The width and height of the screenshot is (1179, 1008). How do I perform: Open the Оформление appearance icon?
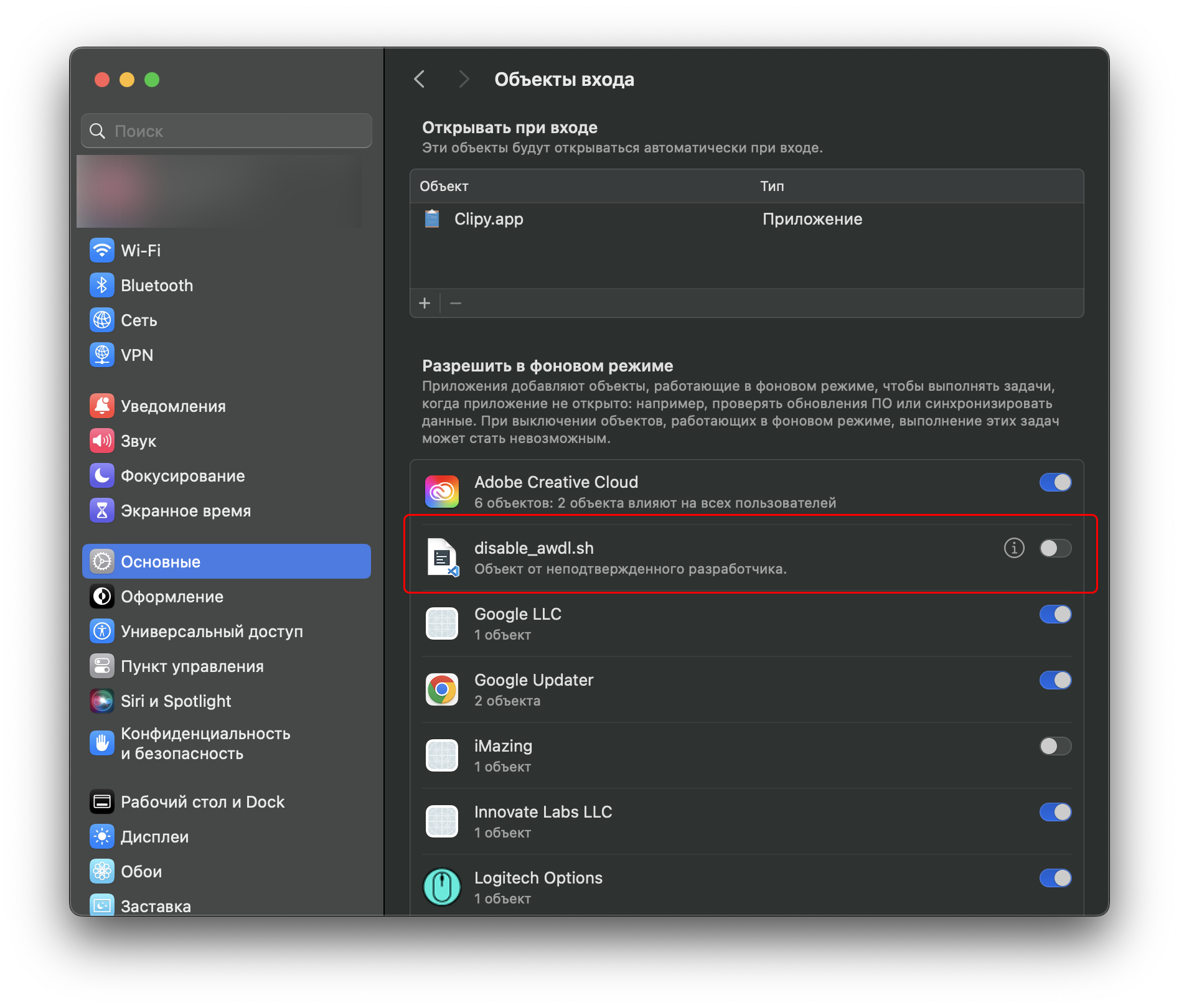click(102, 597)
